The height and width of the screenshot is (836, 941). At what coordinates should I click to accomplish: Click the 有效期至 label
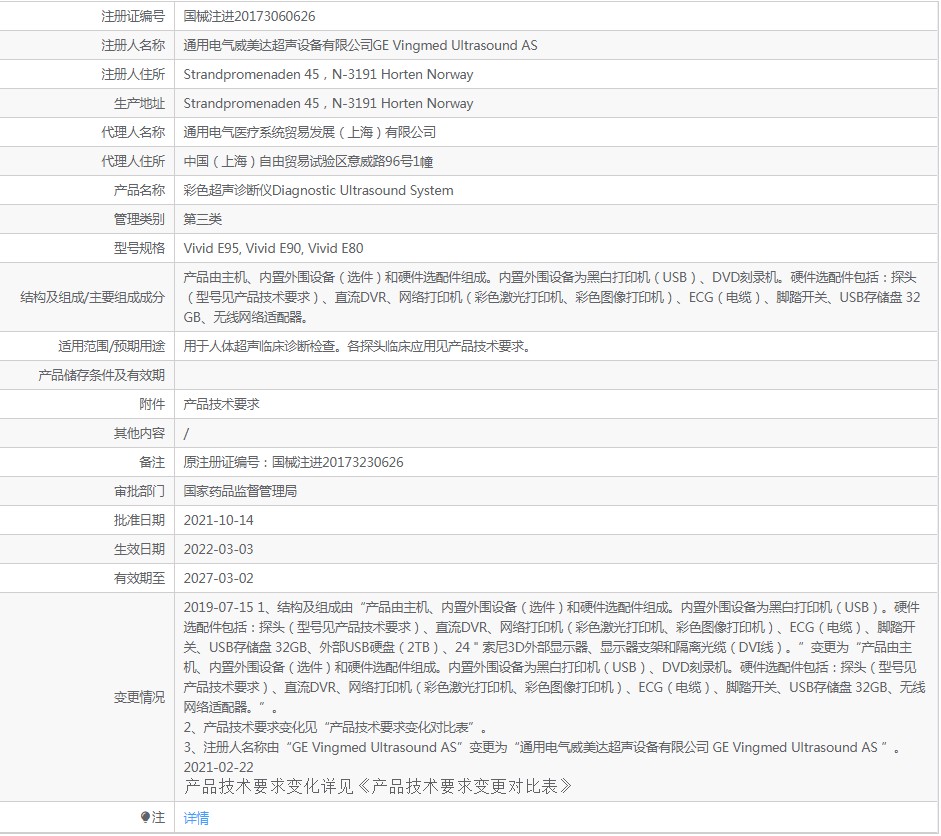[x=139, y=578]
